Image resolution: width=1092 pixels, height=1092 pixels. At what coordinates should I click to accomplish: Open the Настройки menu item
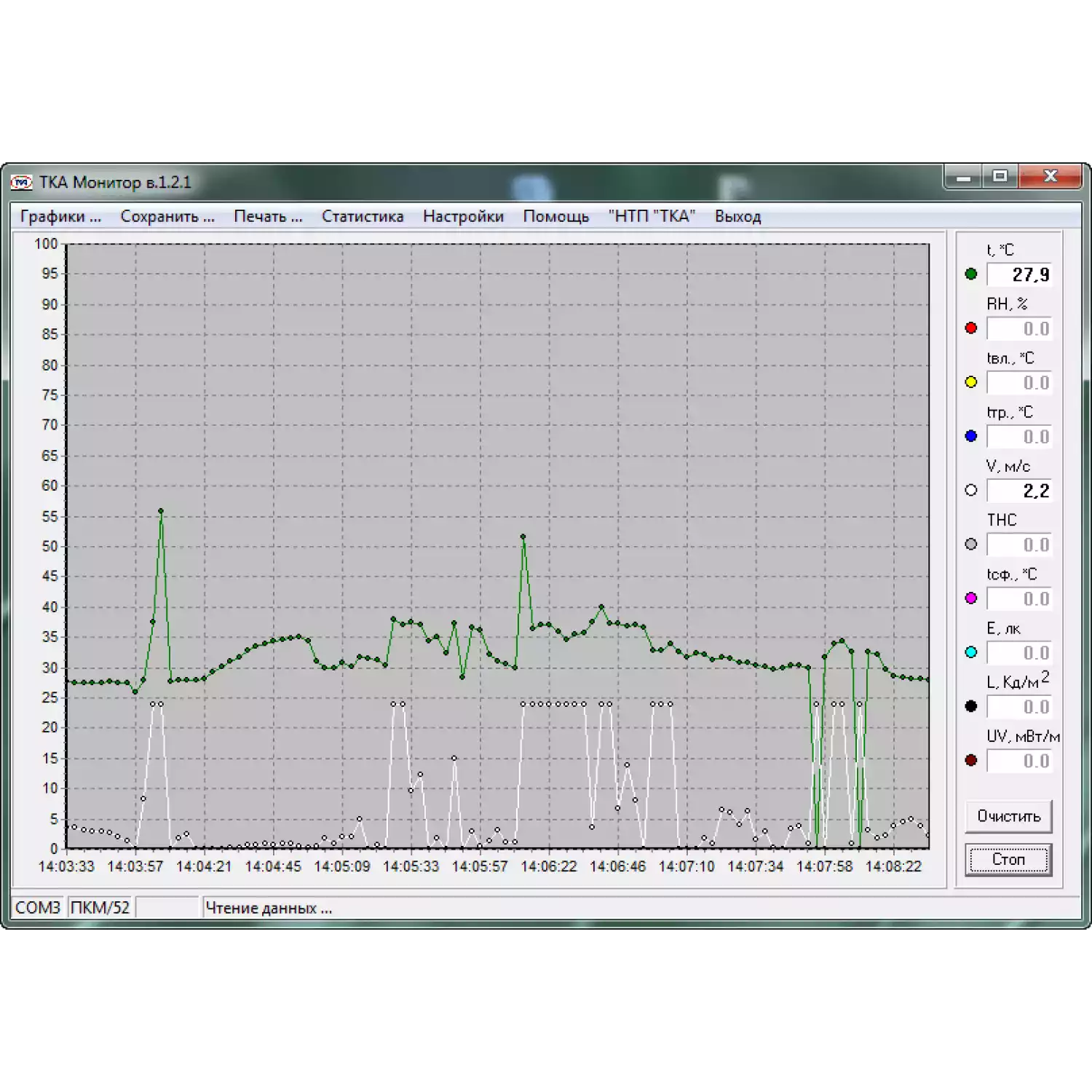pyautogui.click(x=463, y=216)
